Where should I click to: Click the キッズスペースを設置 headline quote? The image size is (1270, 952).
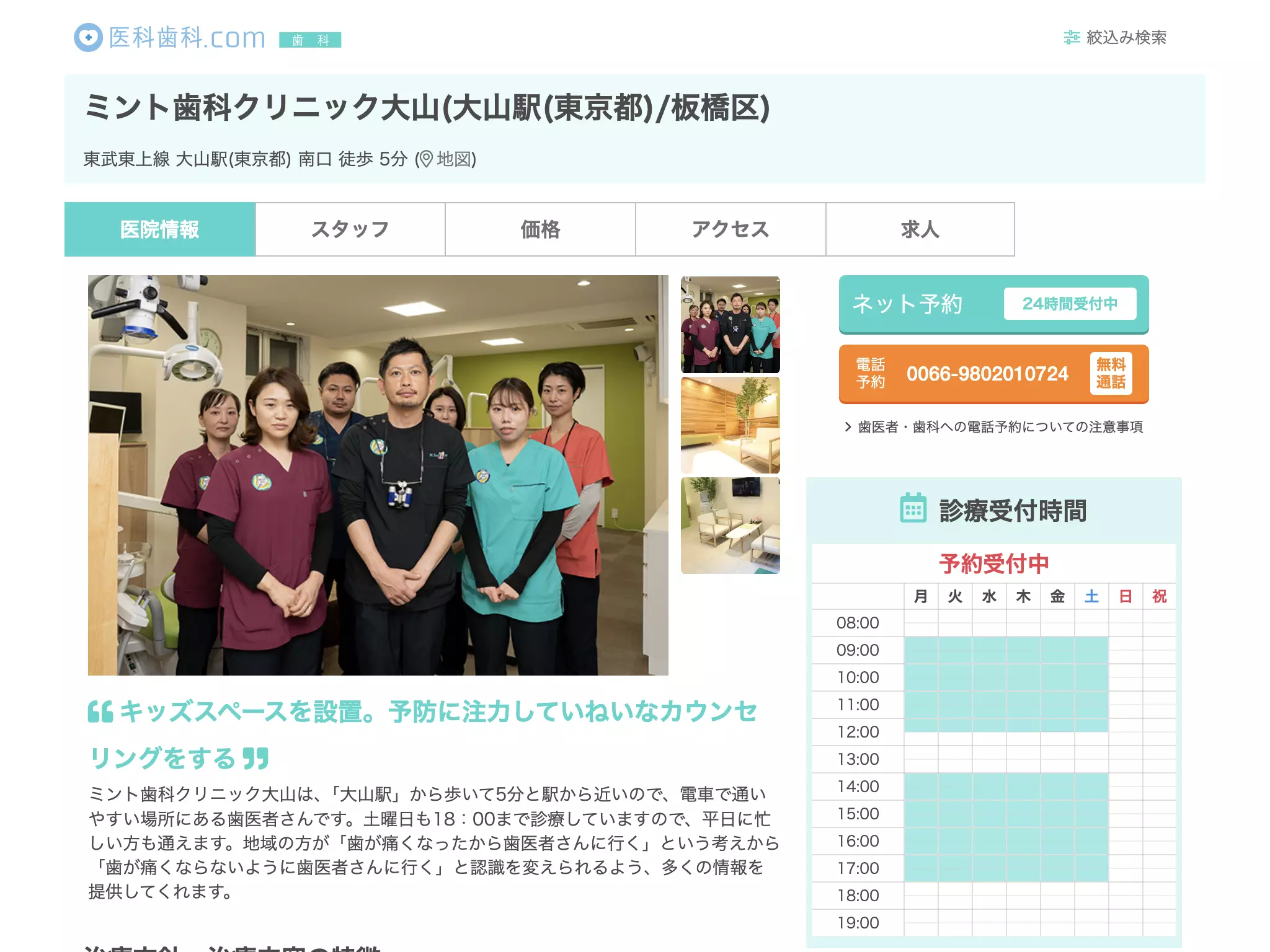[422, 735]
